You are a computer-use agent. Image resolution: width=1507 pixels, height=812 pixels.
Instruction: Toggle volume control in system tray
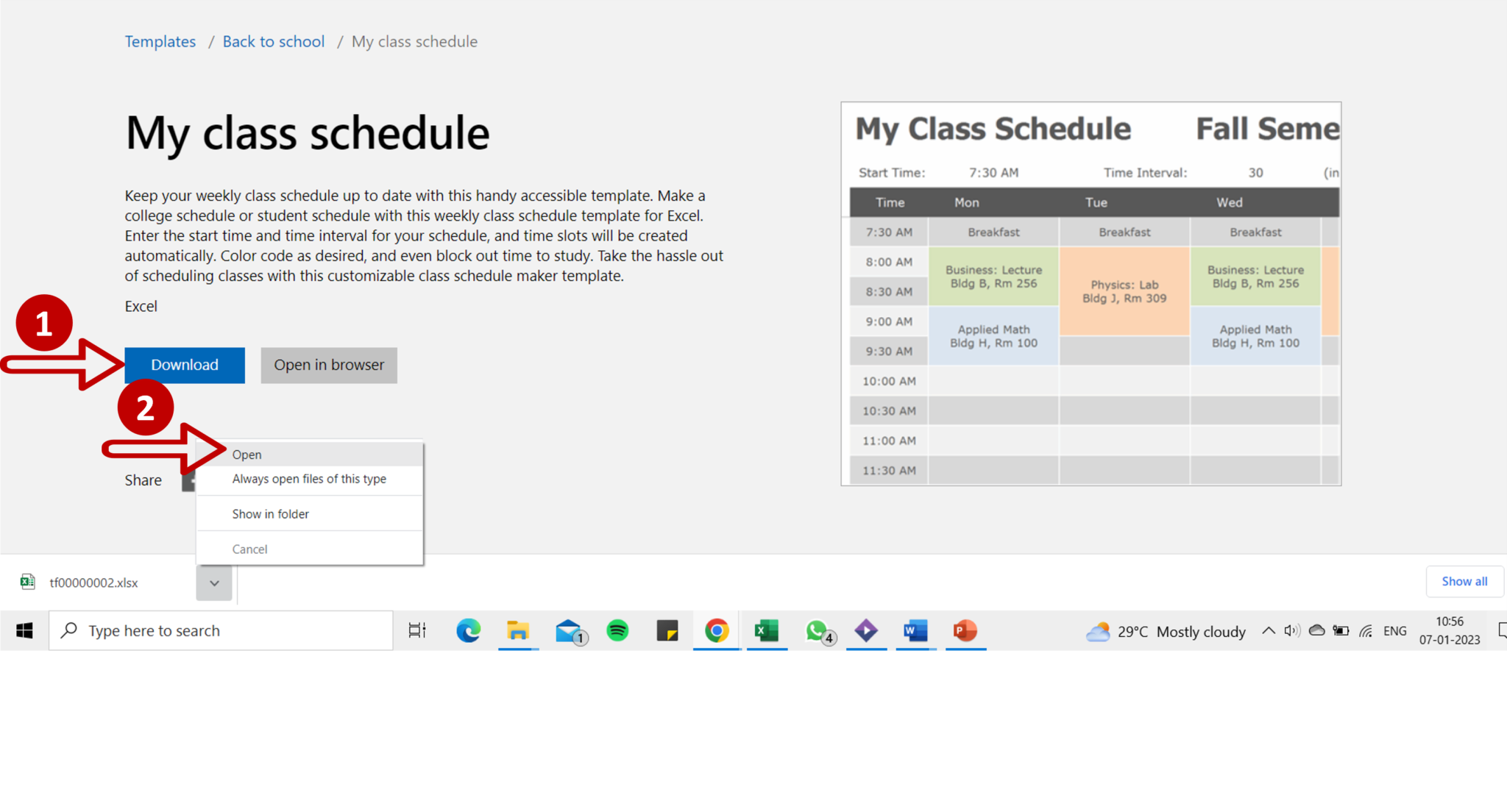point(1291,630)
